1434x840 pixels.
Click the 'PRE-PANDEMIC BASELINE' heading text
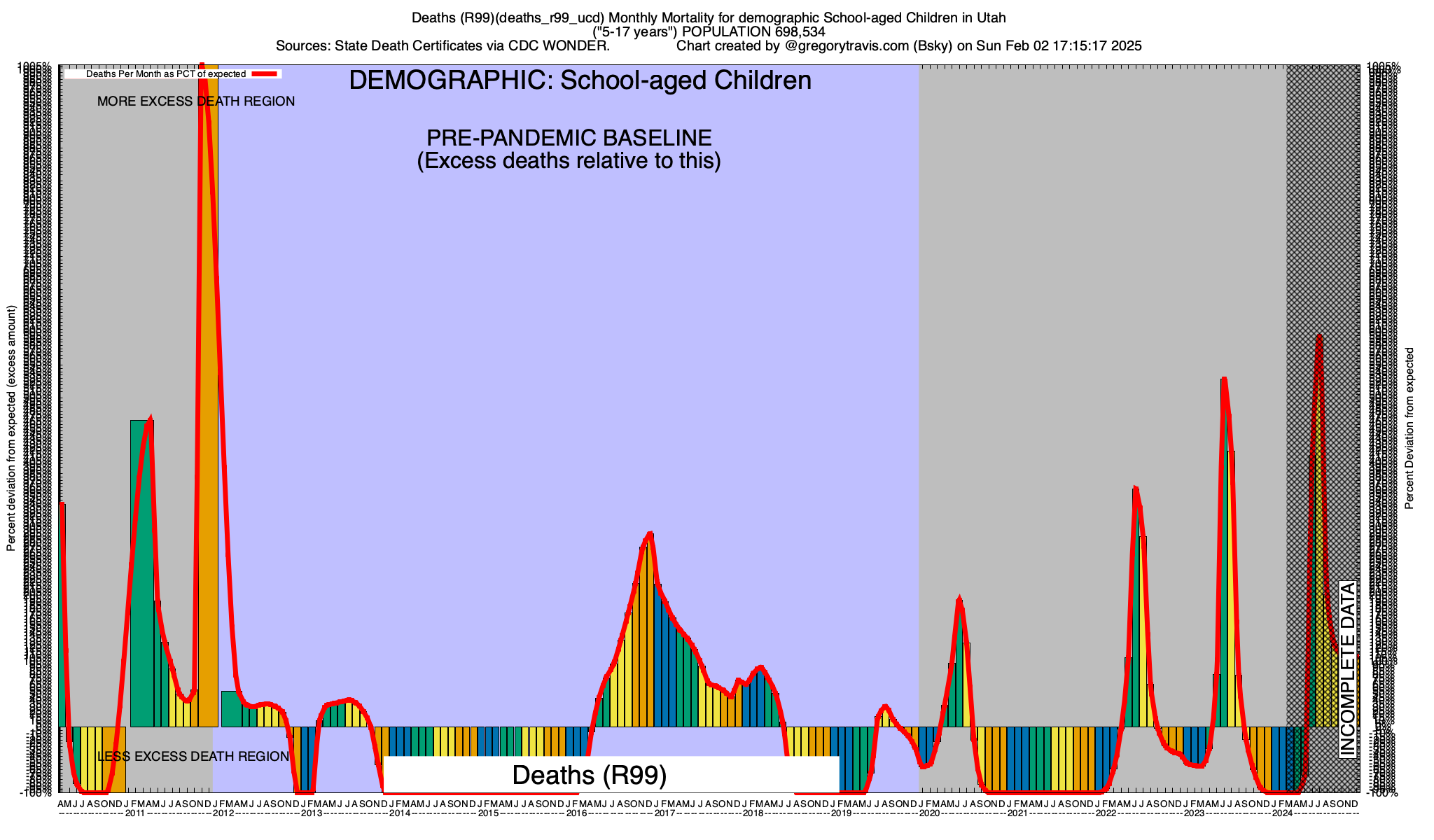click(x=569, y=138)
